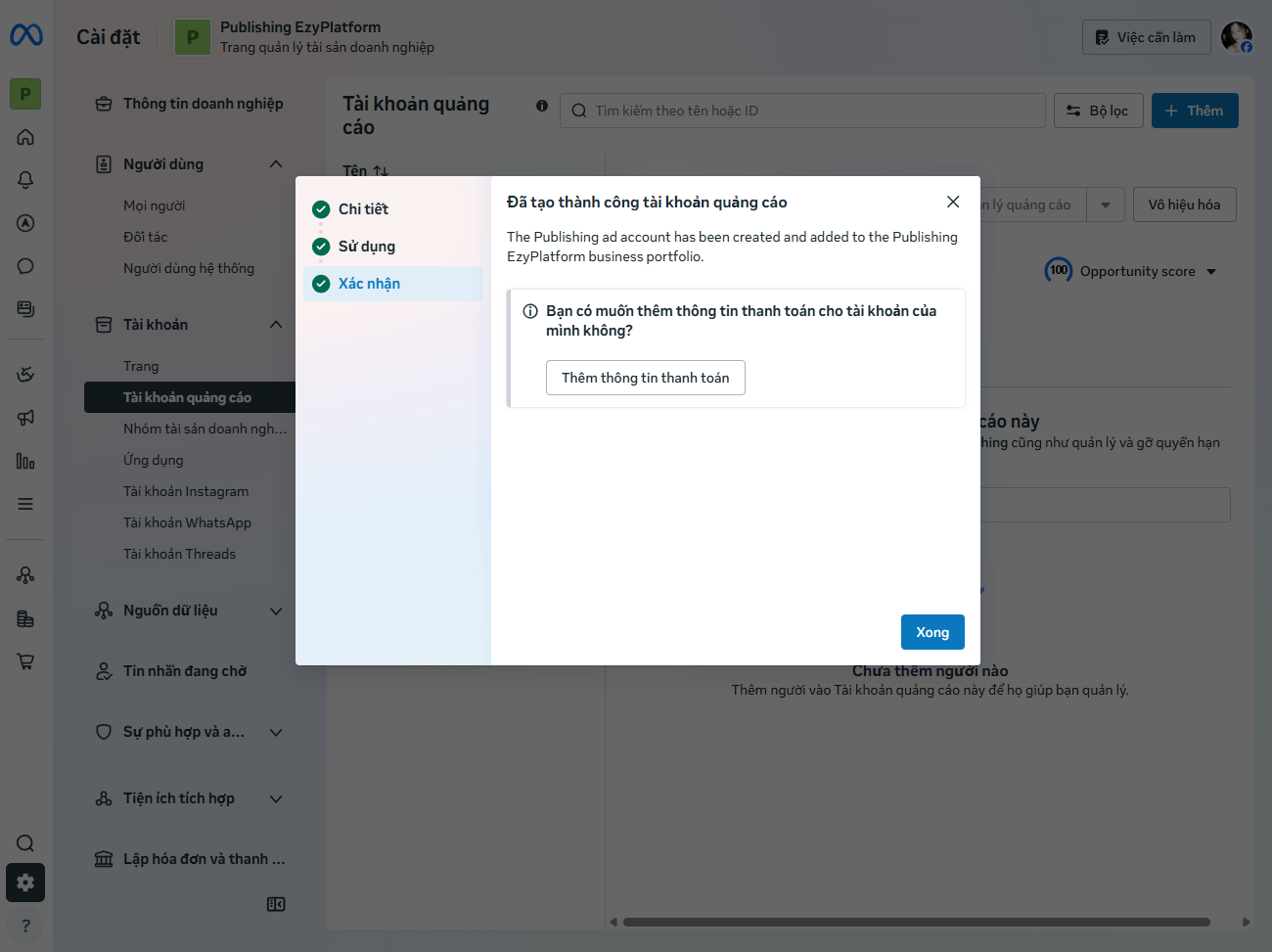Select the Chi tiết step

393,209
